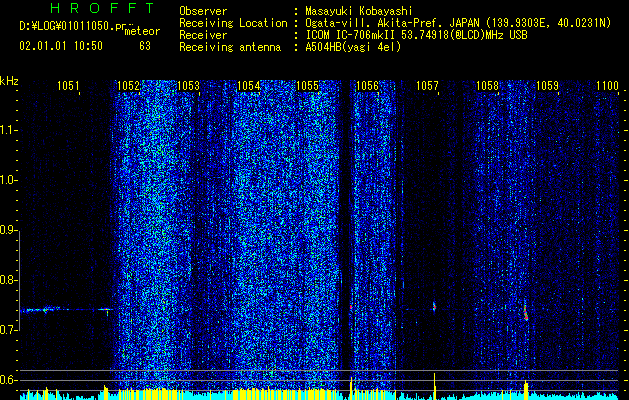Click the tall yellow level spike at 1057

coord(434,386)
